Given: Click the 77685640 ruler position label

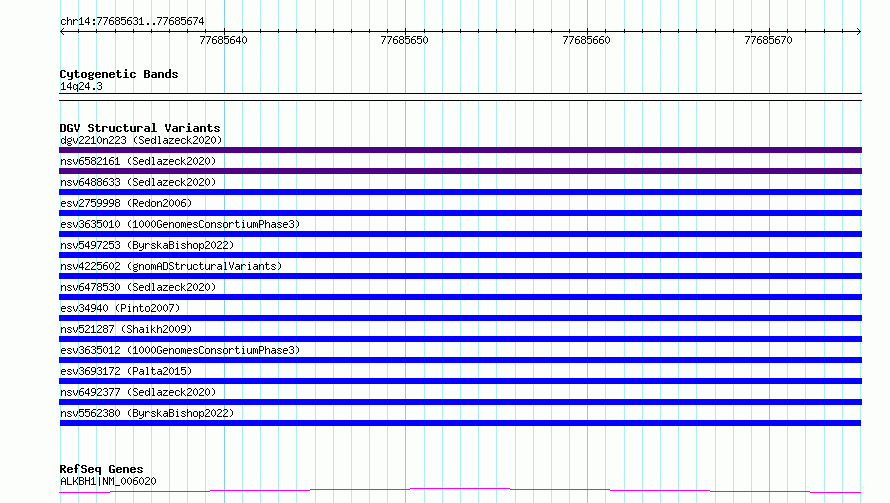Looking at the screenshot, I should point(223,40).
